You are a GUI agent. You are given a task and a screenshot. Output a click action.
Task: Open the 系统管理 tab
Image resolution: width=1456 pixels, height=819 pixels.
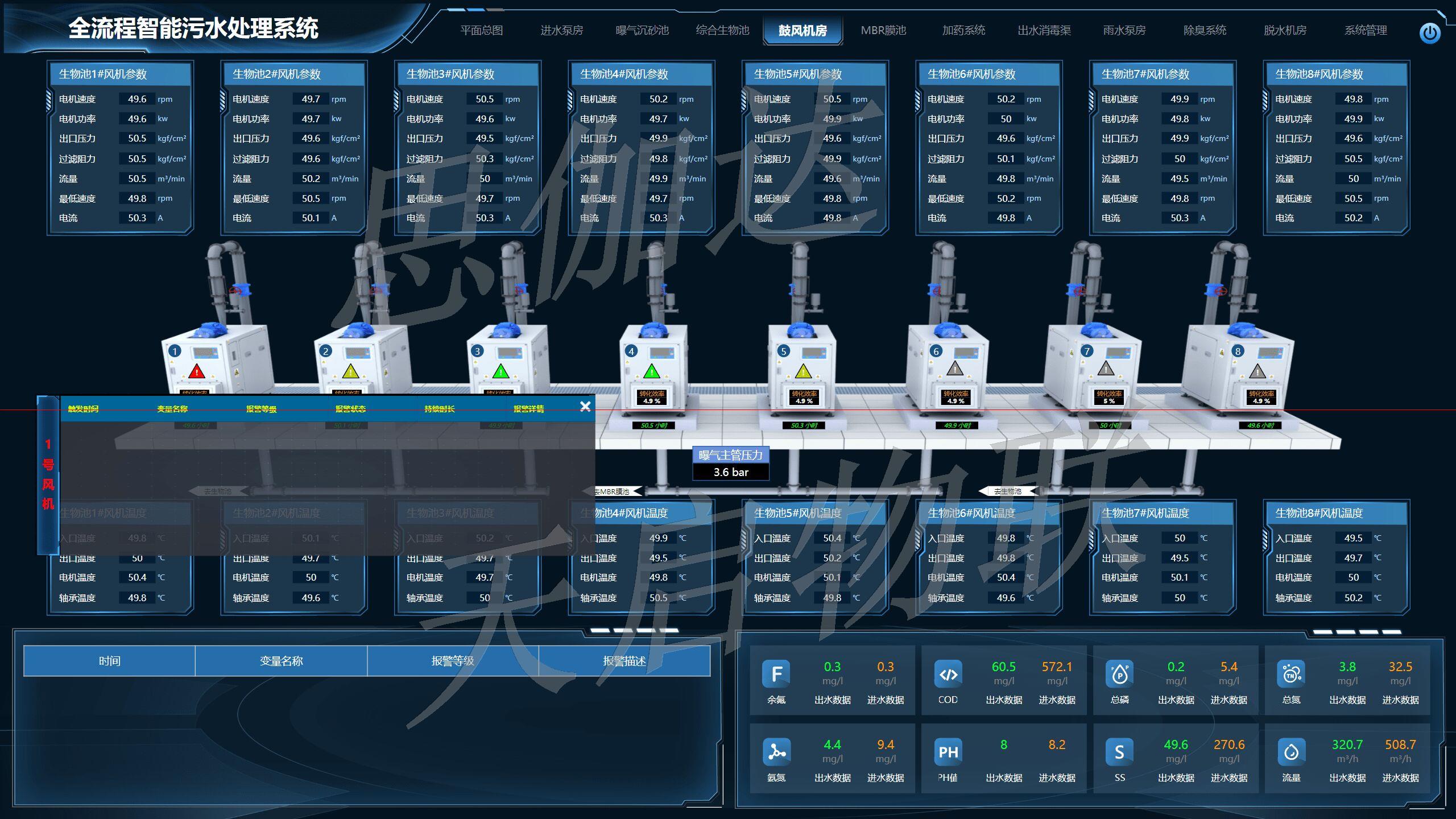point(1366,30)
